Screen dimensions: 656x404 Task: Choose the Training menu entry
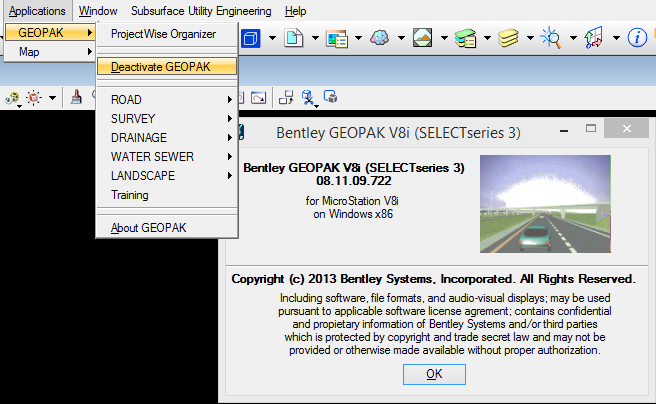[x=167, y=195]
